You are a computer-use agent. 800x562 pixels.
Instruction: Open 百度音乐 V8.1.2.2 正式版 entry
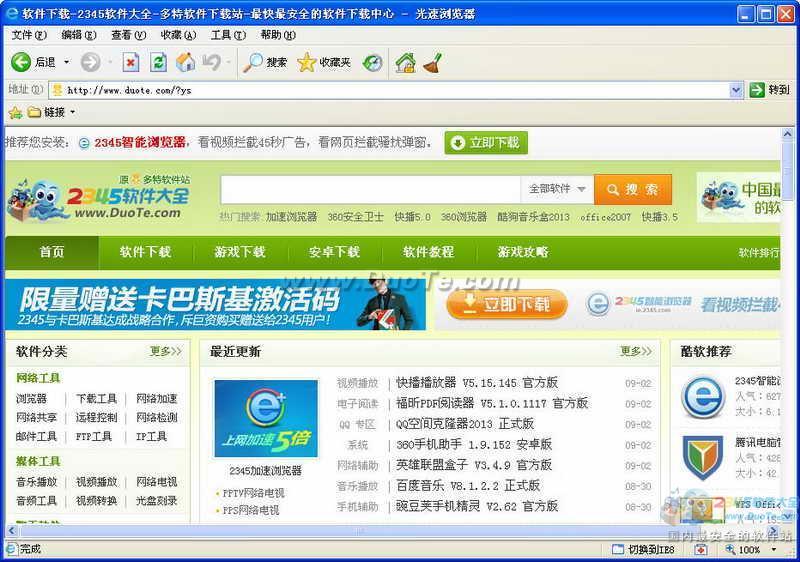(x=468, y=486)
